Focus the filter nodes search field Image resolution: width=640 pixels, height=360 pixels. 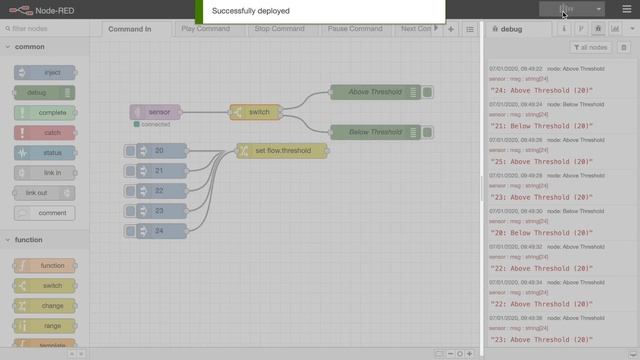(x=45, y=29)
